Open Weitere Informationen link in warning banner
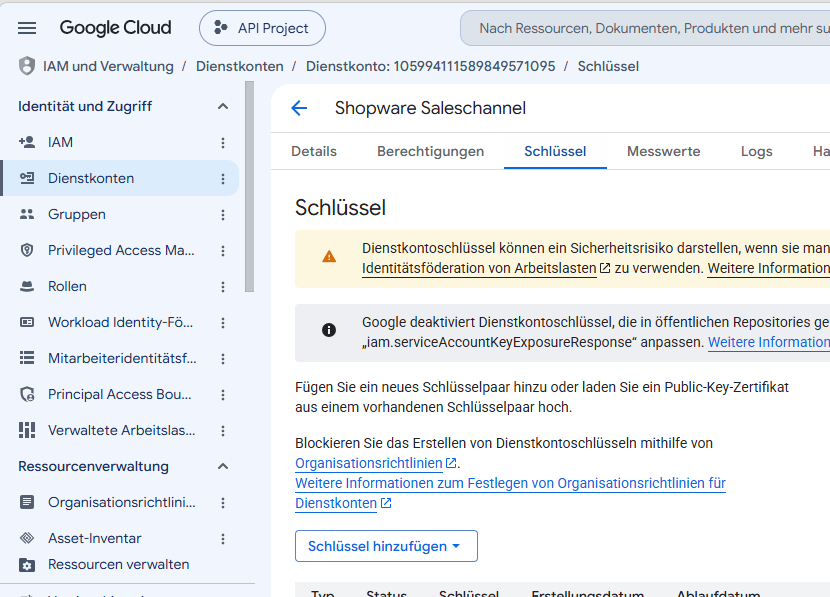Image resolution: width=830 pixels, height=597 pixels. [x=769, y=268]
